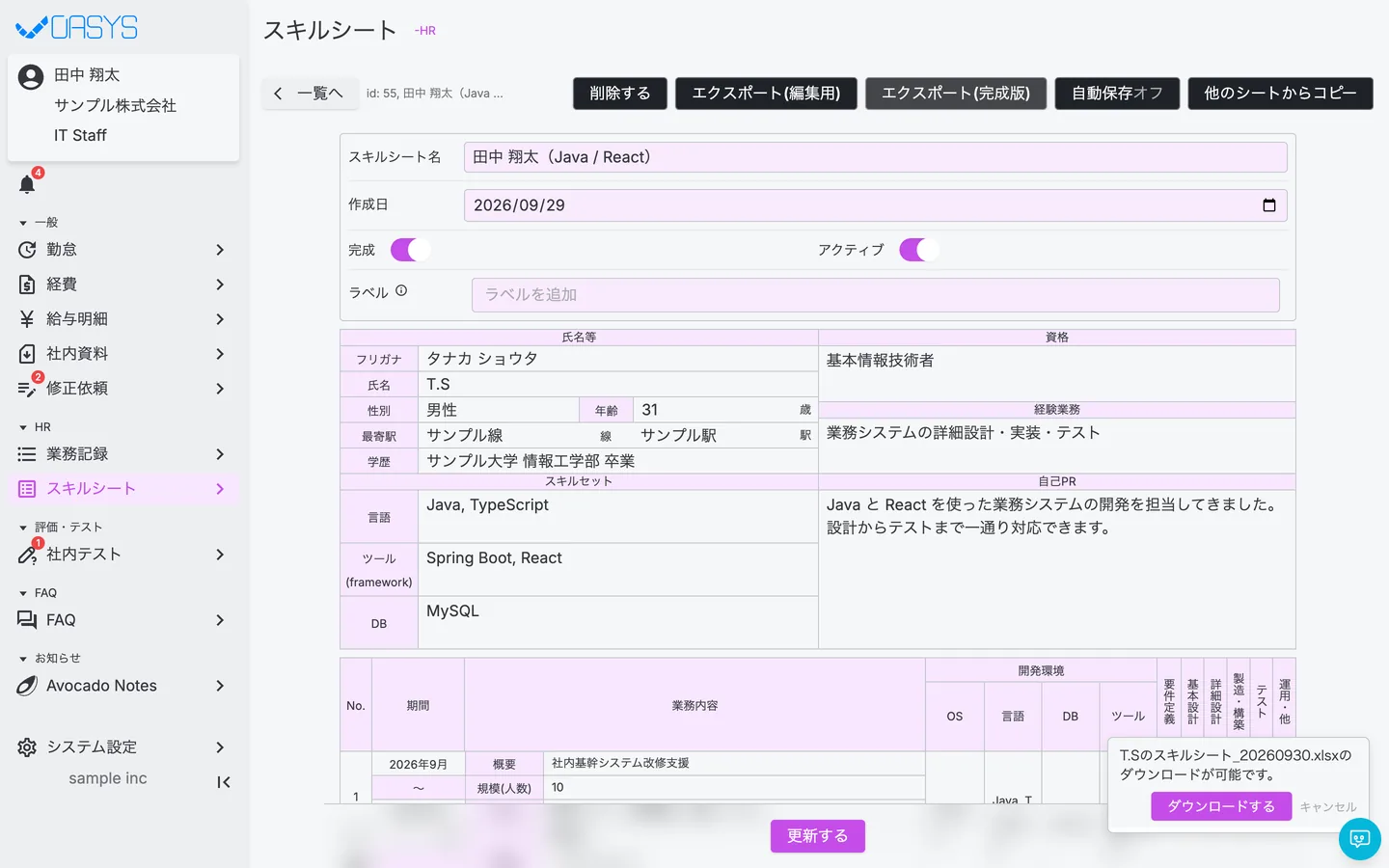Toggle the アクティブ switch

[x=919, y=250]
